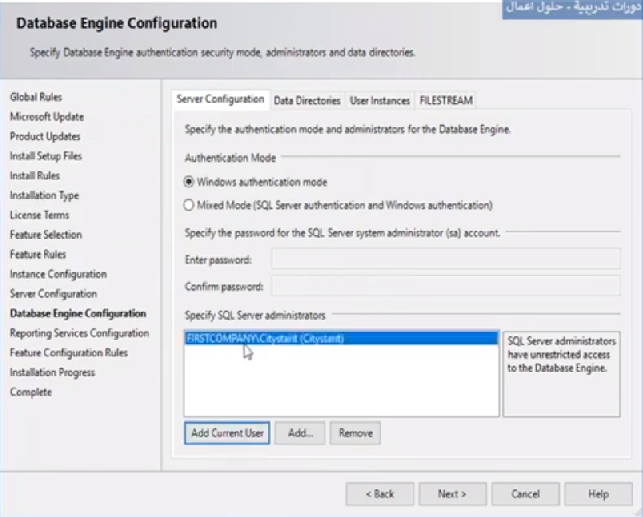Remove the selected administrator
643x517 pixels.
[x=356, y=433]
